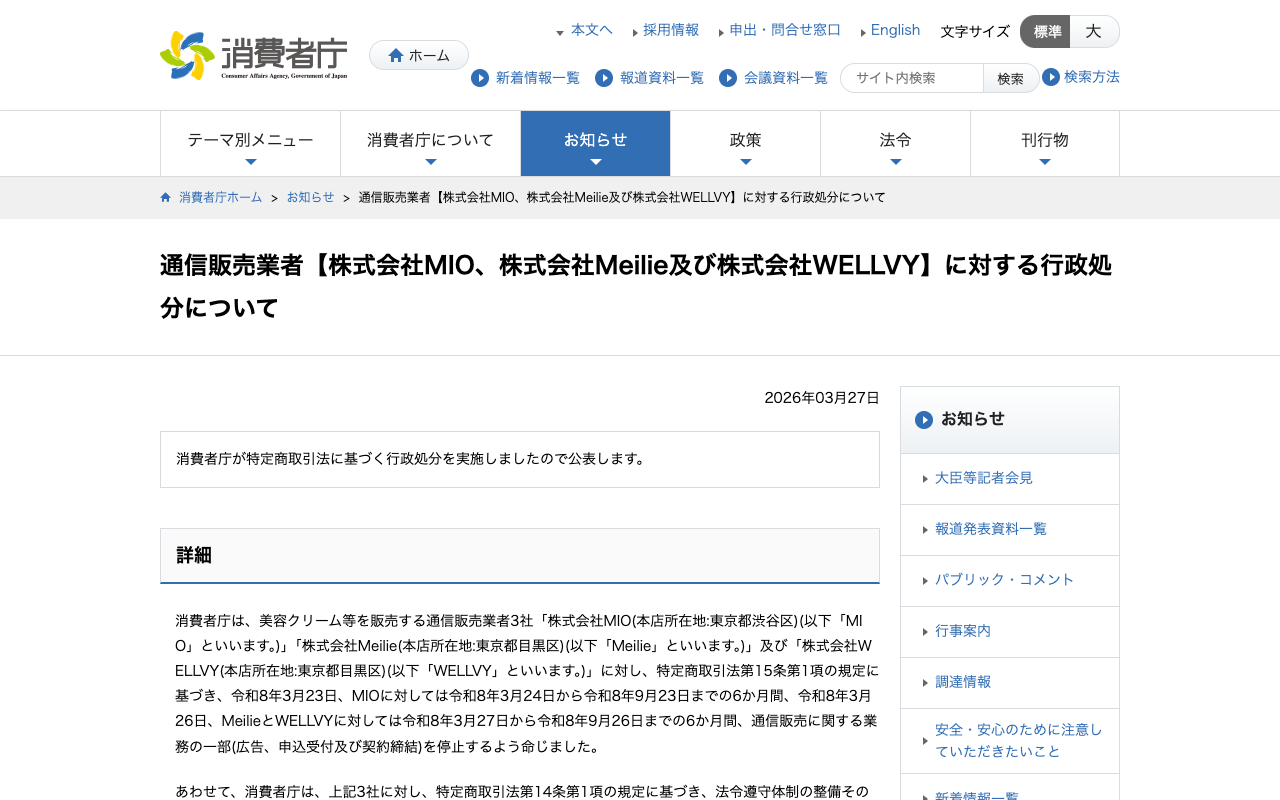Open the 報道資料一覧 link
1280x800 pixels.
pyautogui.click(x=662, y=78)
